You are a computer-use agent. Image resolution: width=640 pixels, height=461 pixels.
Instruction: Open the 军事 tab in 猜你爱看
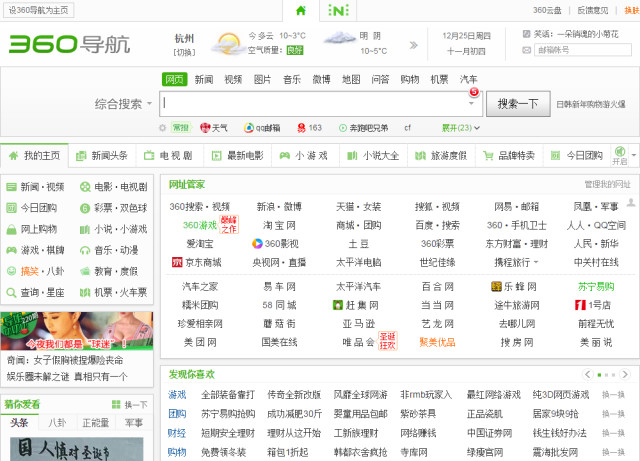click(x=134, y=423)
